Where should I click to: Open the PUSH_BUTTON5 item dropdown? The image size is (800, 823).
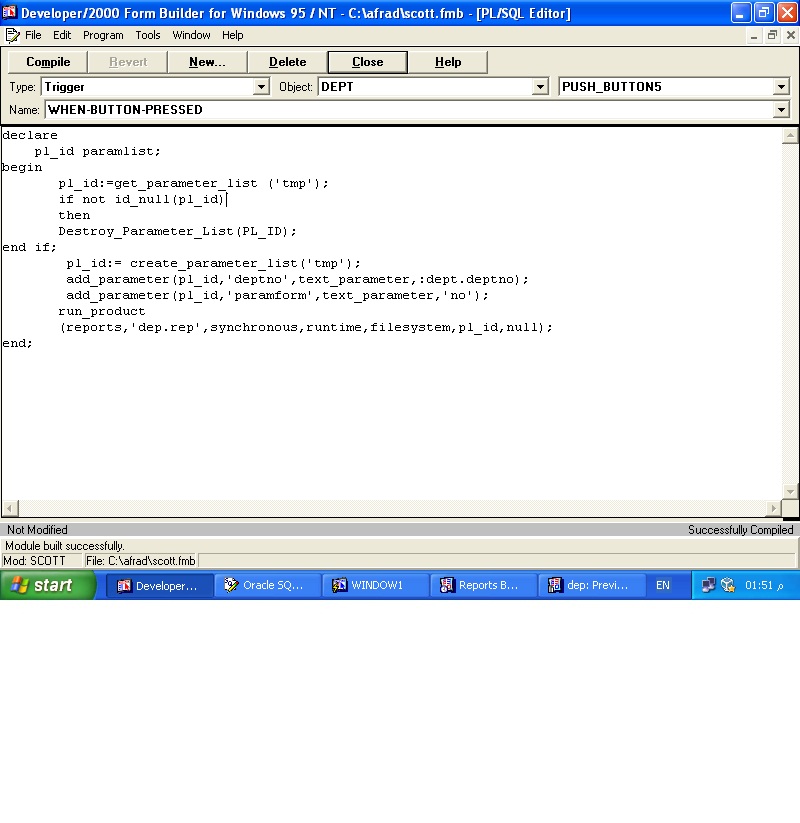(x=781, y=87)
